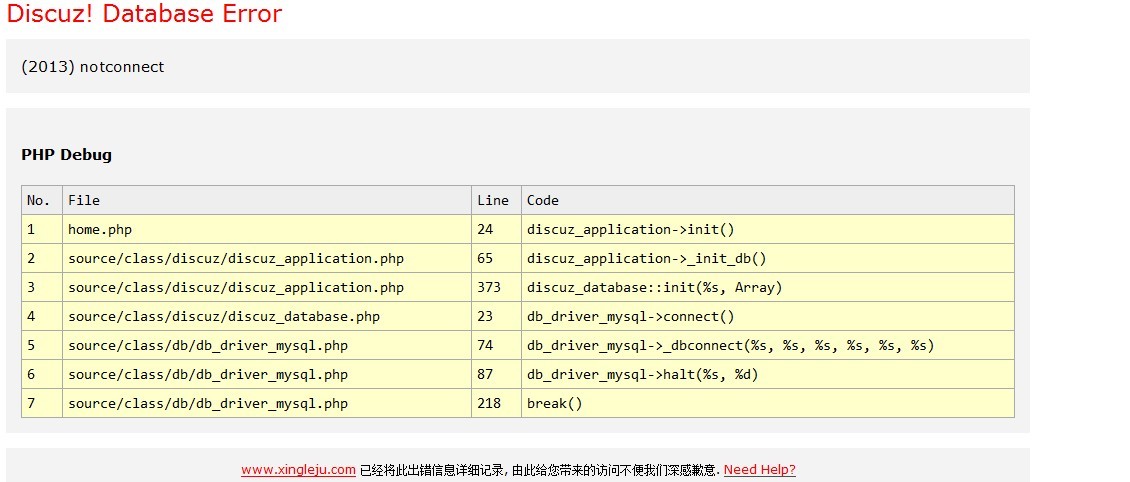Click discuz_application.php file cell in row 2
This screenshot has width=1130, height=482.
[x=267, y=258]
